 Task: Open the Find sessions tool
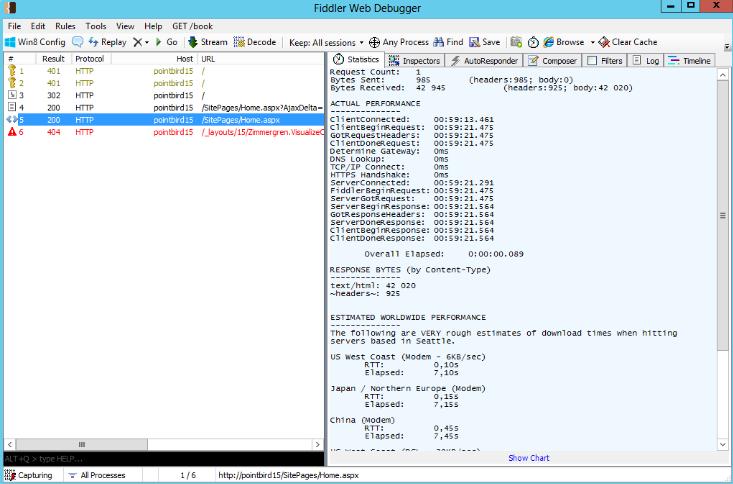pos(448,42)
